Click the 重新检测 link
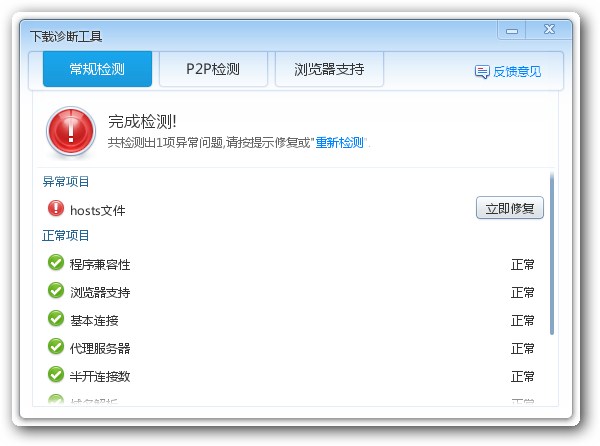 [x=340, y=143]
